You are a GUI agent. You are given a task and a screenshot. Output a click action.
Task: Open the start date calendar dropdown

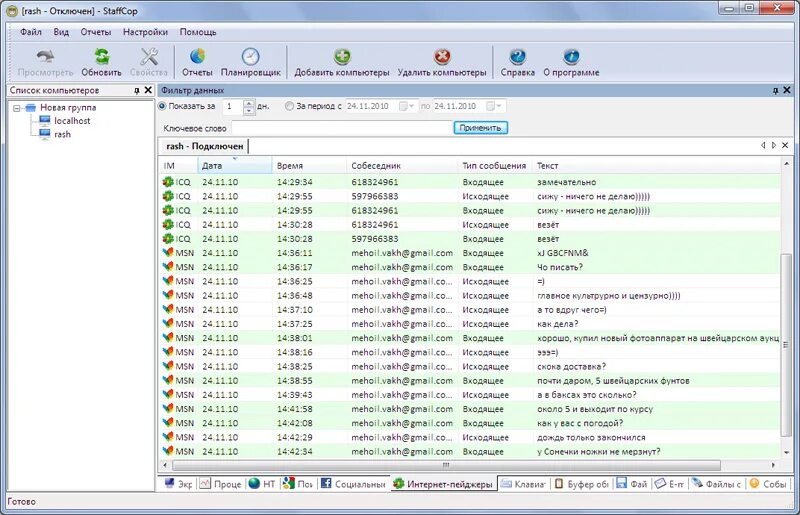(x=407, y=106)
